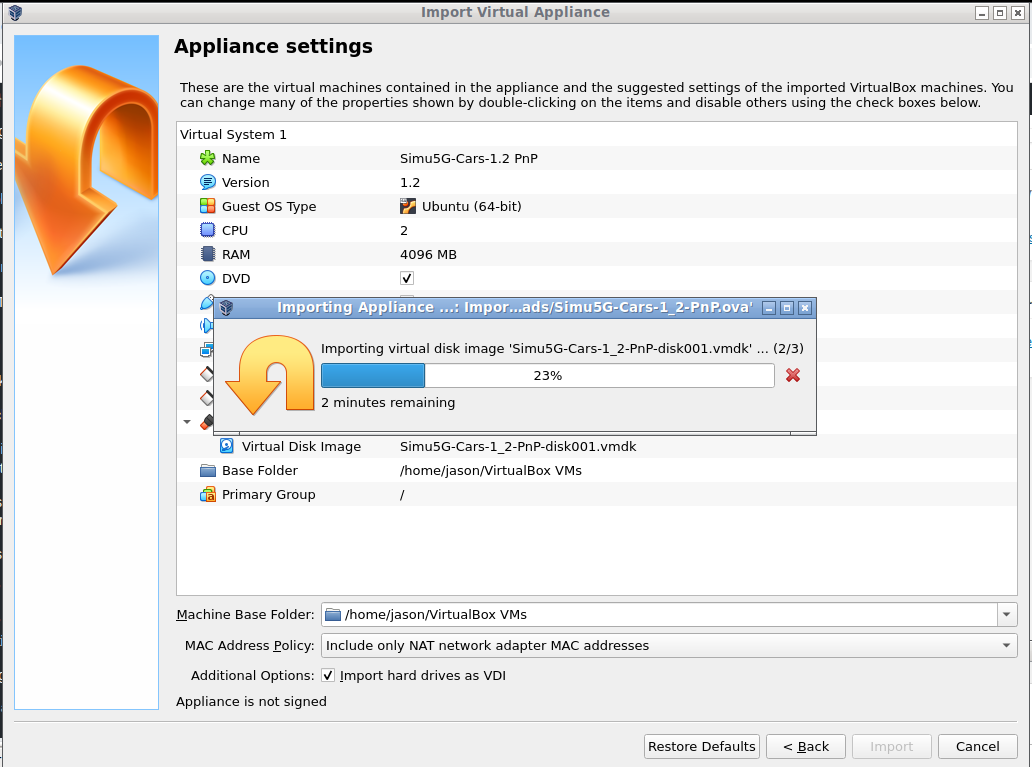The image size is (1032, 767).
Task: Click the "Version" label
Action: pyautogui.click(x=245, y=182)
